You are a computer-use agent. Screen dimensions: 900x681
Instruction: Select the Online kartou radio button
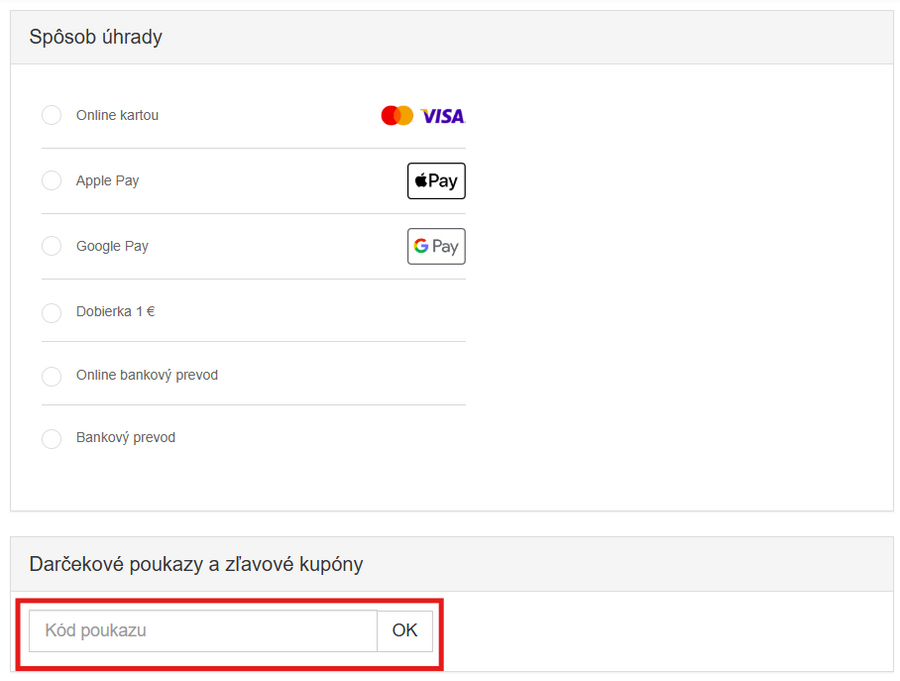(x=52, y=116)
